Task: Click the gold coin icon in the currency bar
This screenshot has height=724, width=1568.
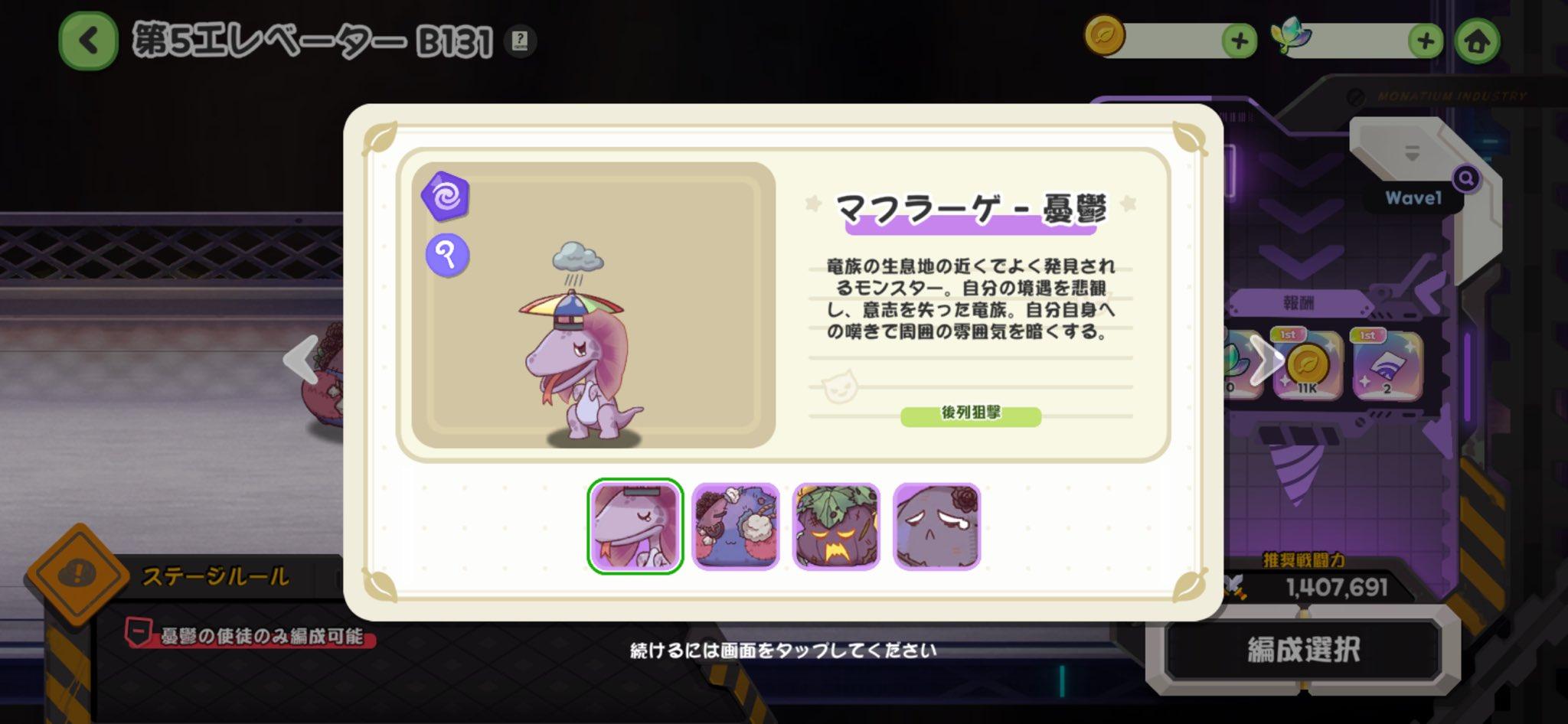Action: [1104, 35]
